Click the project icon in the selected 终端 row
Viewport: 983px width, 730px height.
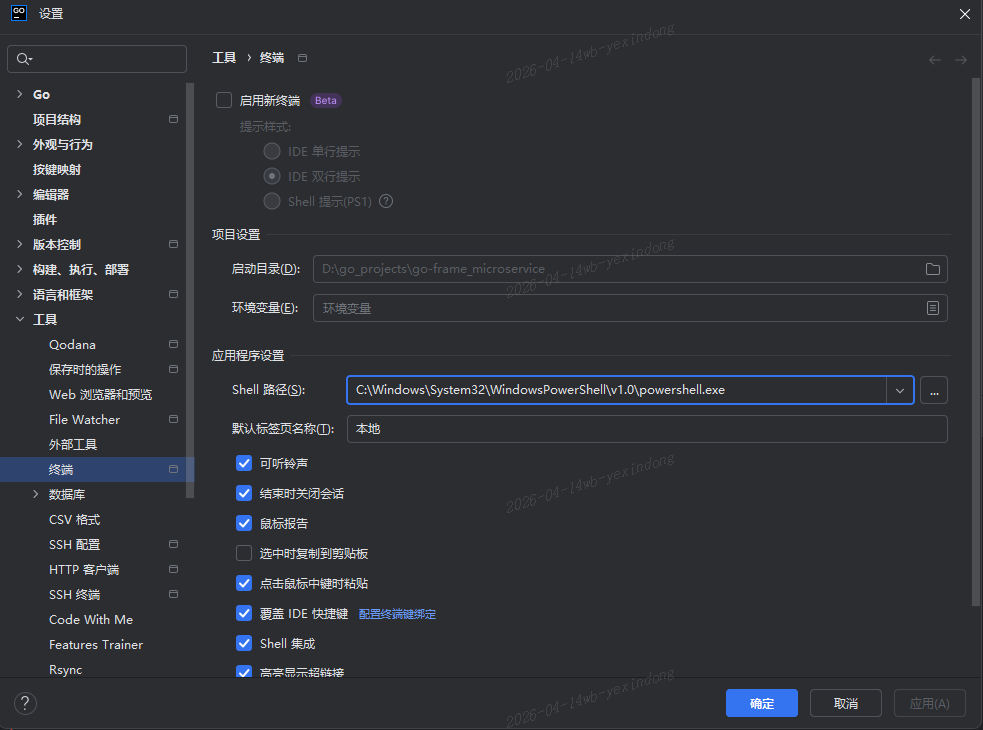click(x=174, y=469)
